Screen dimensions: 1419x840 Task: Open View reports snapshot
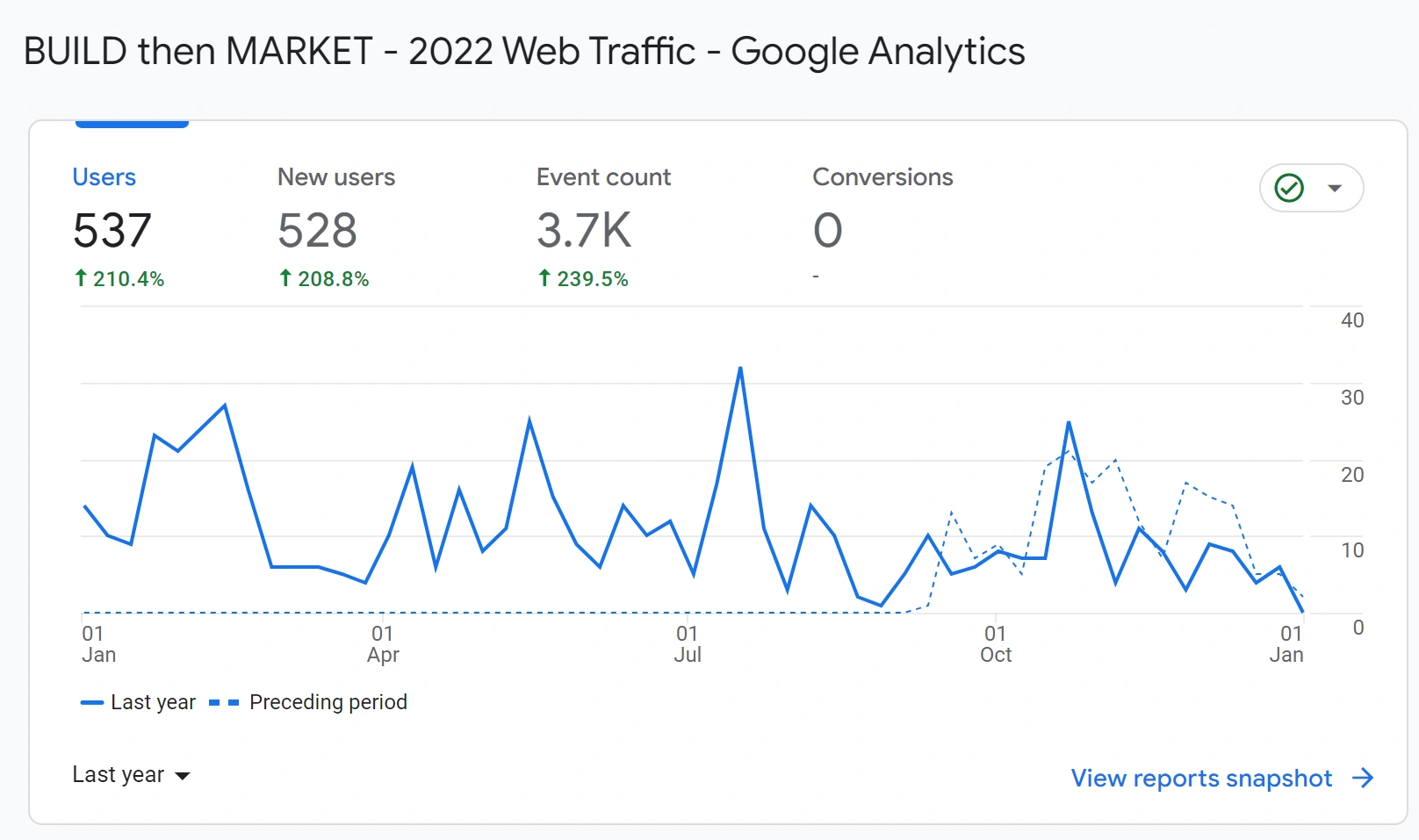pos(1200,778)
